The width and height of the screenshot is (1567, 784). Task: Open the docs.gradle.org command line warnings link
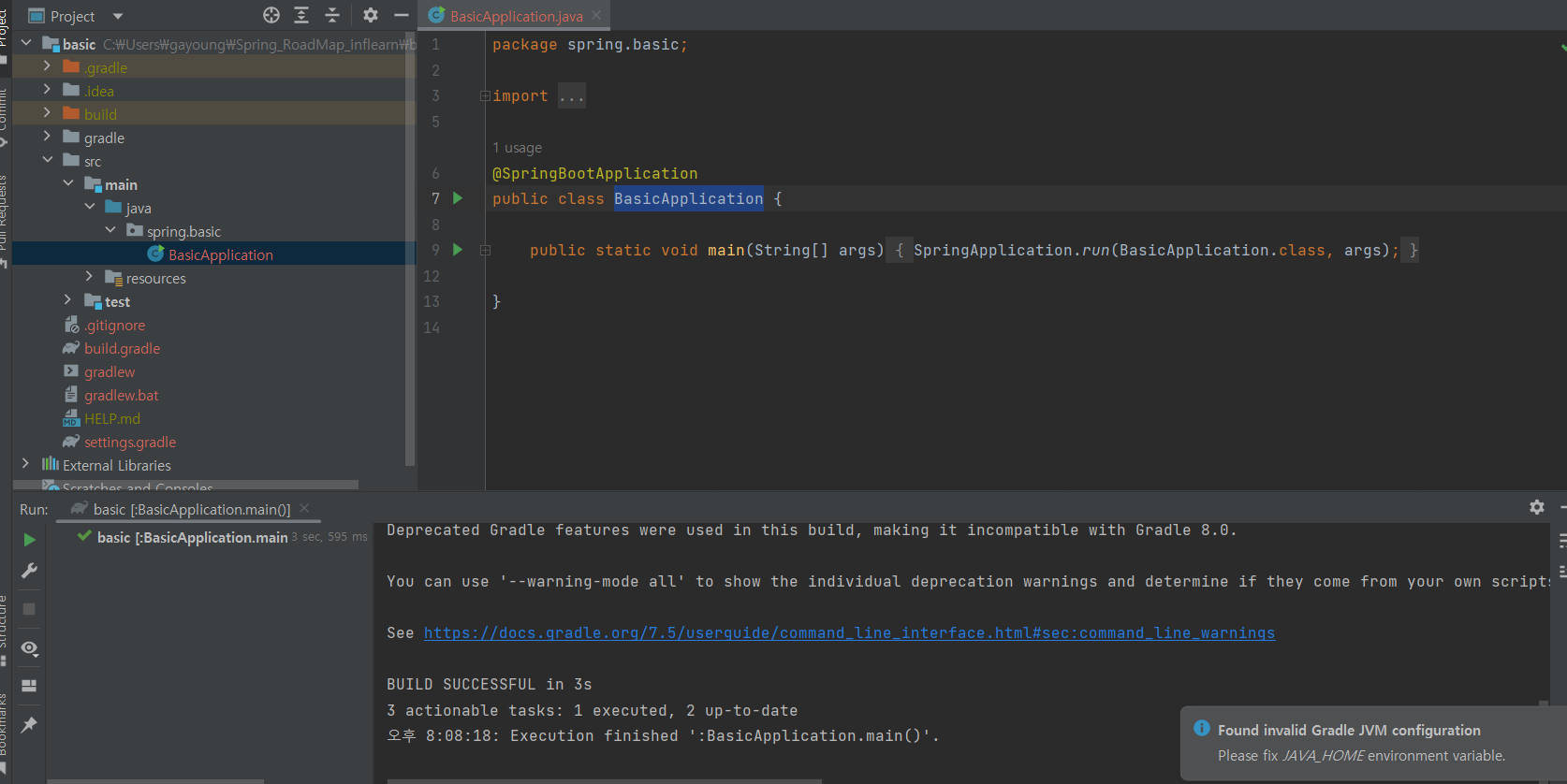[x=849, y=633]
